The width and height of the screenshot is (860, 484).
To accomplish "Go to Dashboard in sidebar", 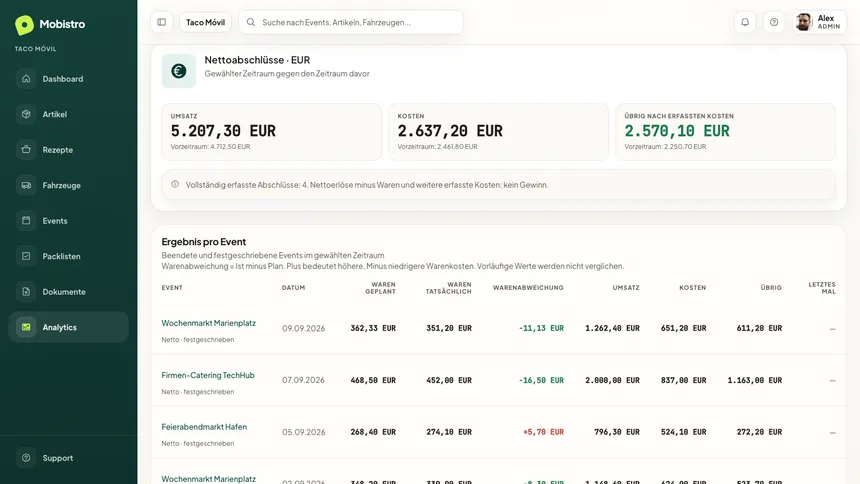I will (x=69, y=78).
